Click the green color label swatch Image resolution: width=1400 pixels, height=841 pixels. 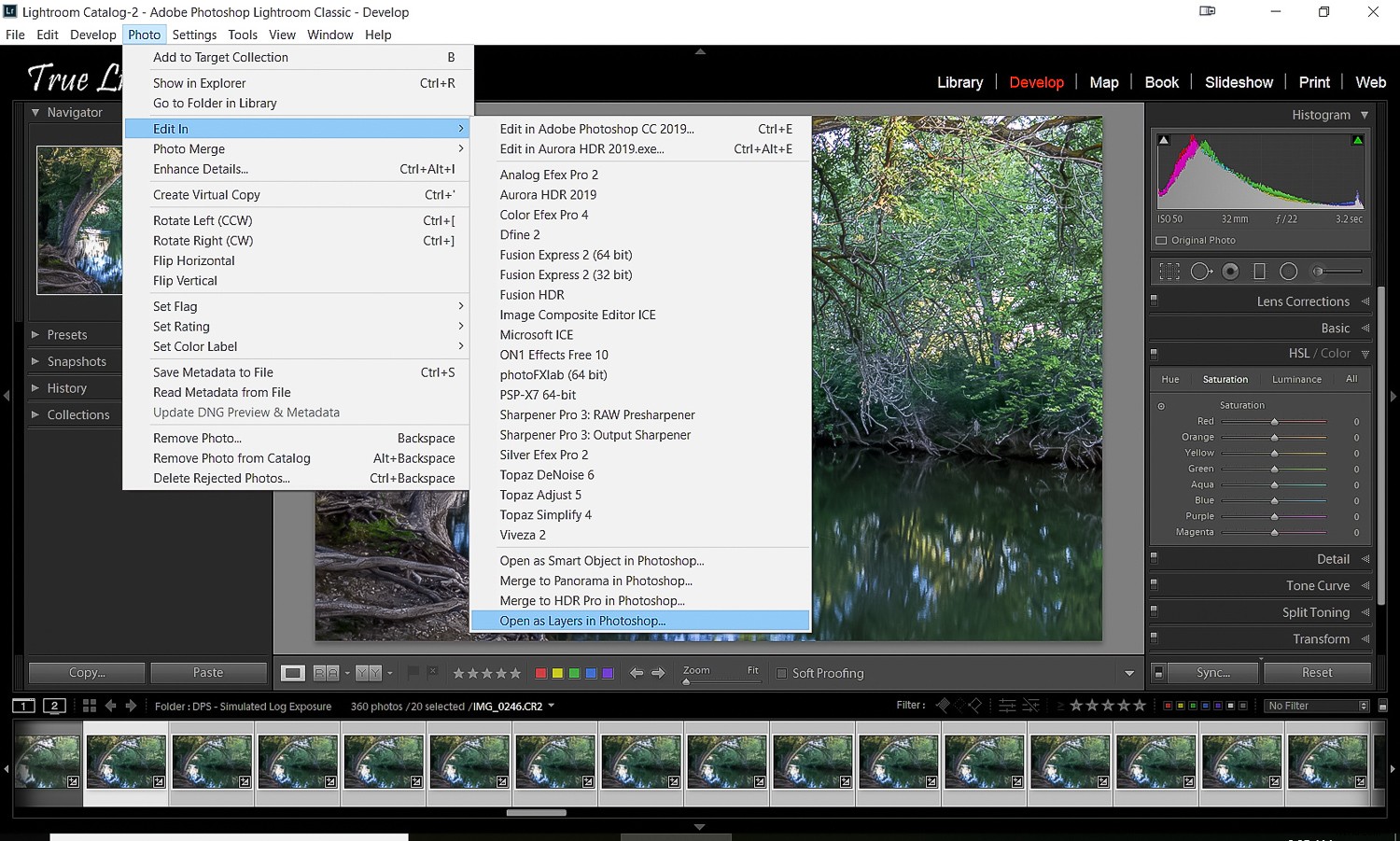pyautogui.click(x=574, y=672)
